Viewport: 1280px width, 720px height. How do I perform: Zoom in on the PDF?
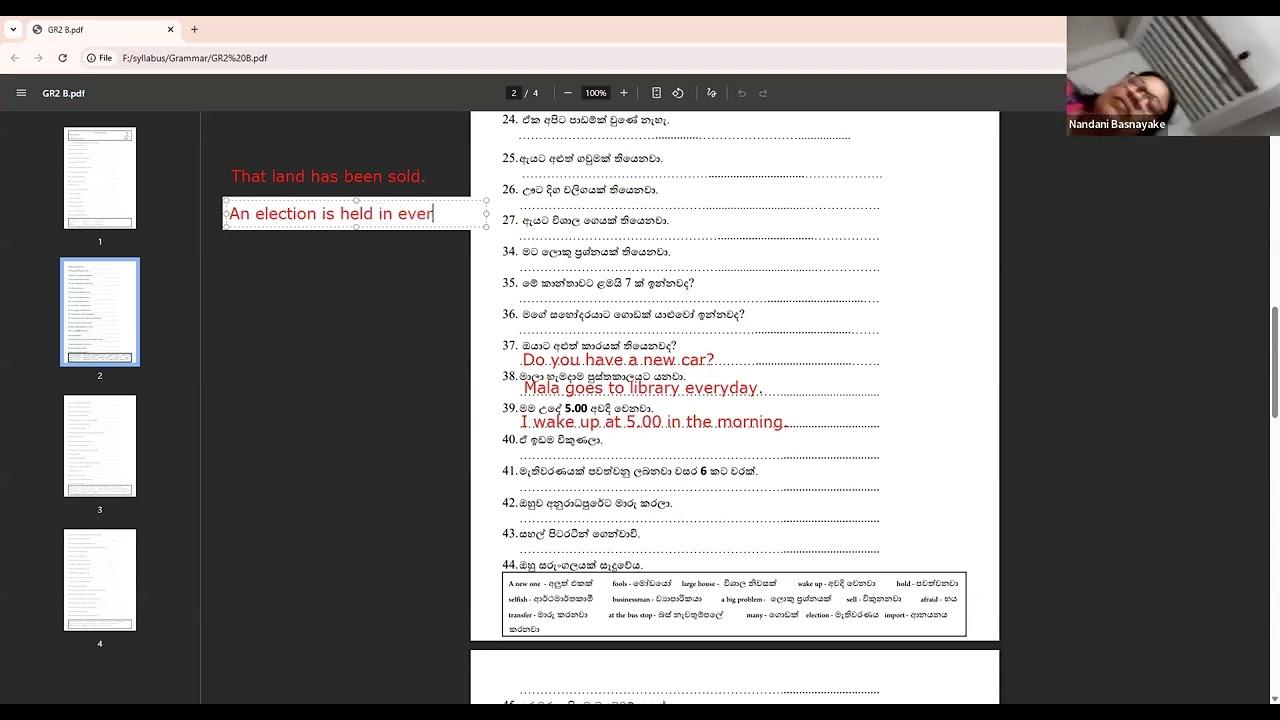pos(624,93)
